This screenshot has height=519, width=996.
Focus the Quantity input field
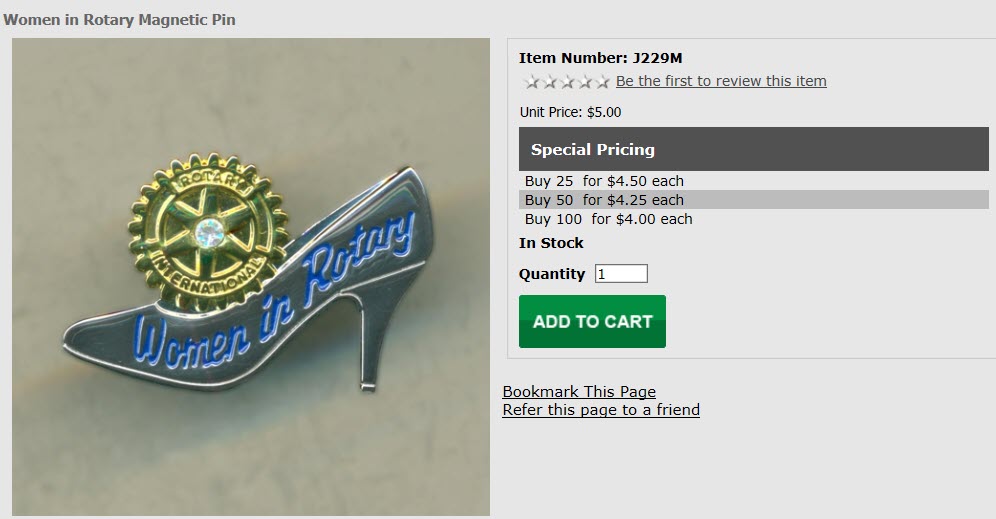click(621, 274)
